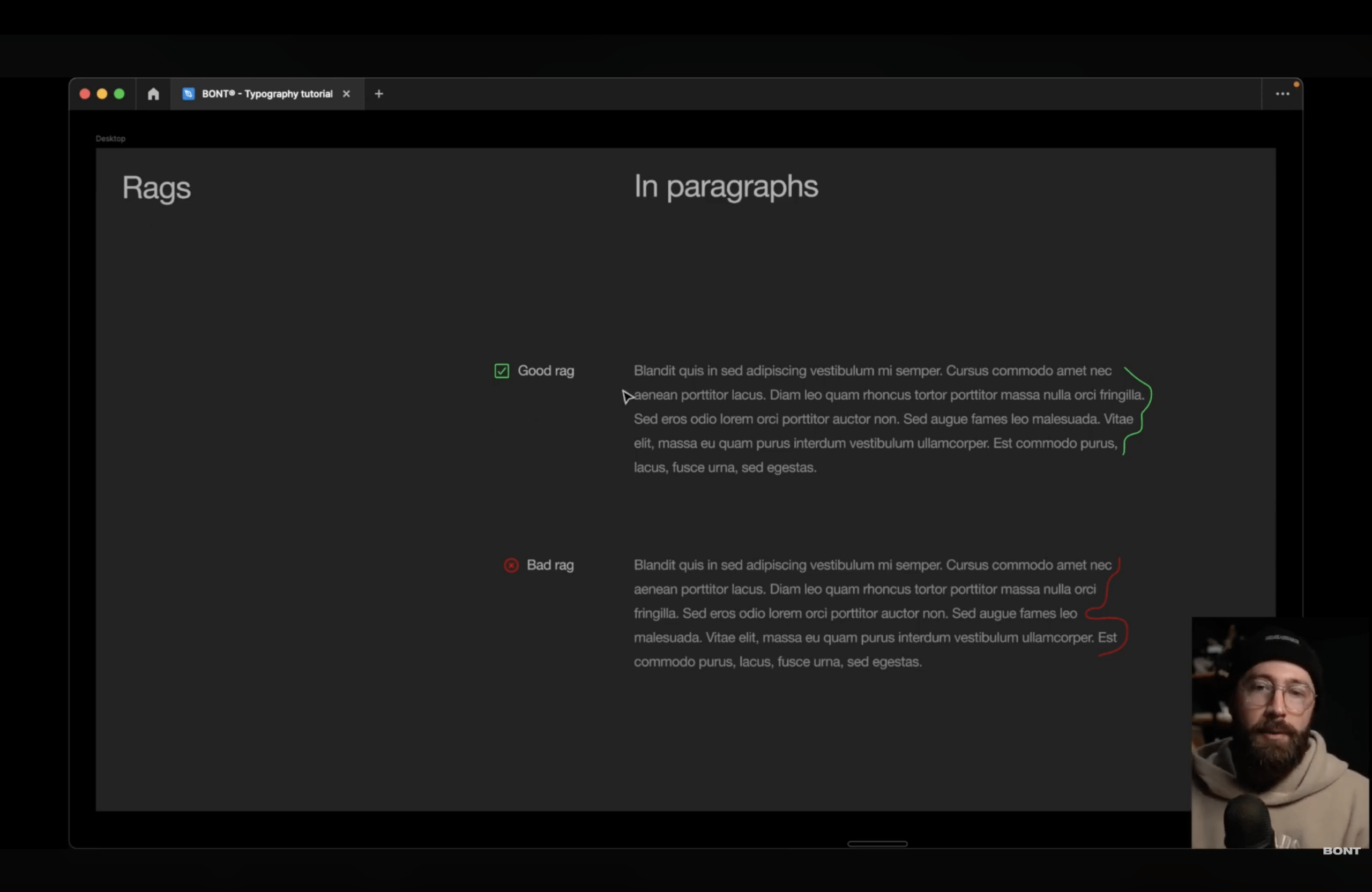1372x892 pixels.
Task: Click the presenter webcam thumbnail
Action: [1280, 732]
